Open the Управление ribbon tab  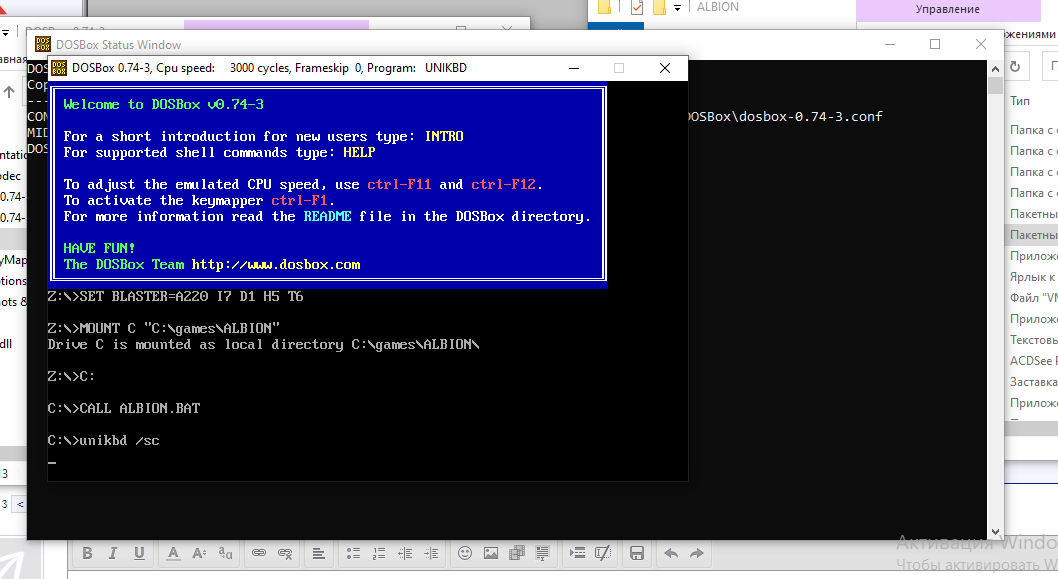947,9
